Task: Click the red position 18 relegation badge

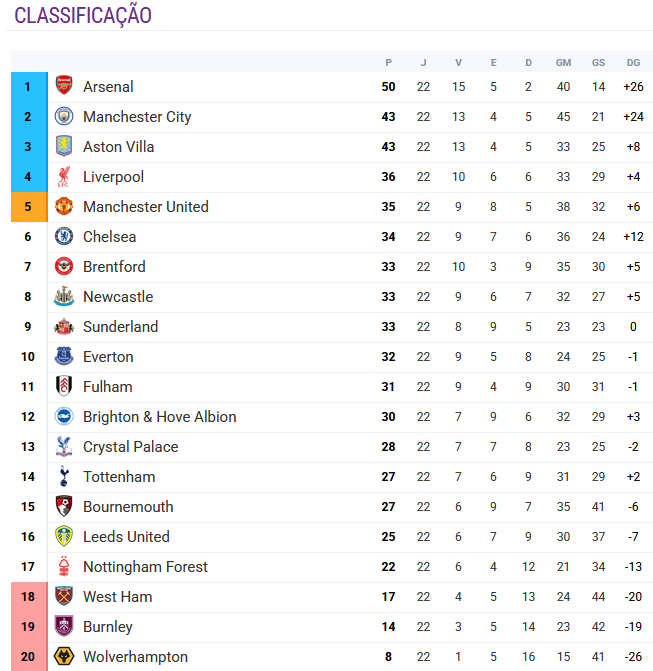Action: pyautogui.click(x=28, y=597)
